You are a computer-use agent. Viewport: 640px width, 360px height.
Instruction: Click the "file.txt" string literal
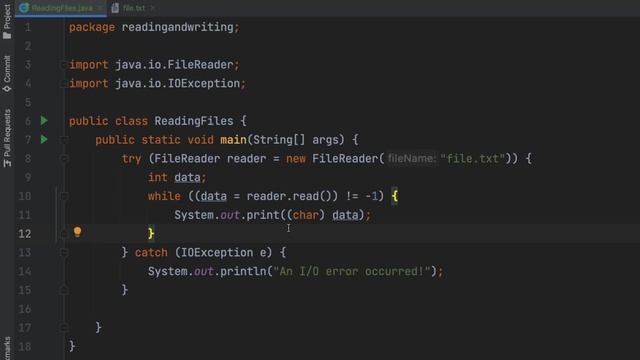pos(473,159)
